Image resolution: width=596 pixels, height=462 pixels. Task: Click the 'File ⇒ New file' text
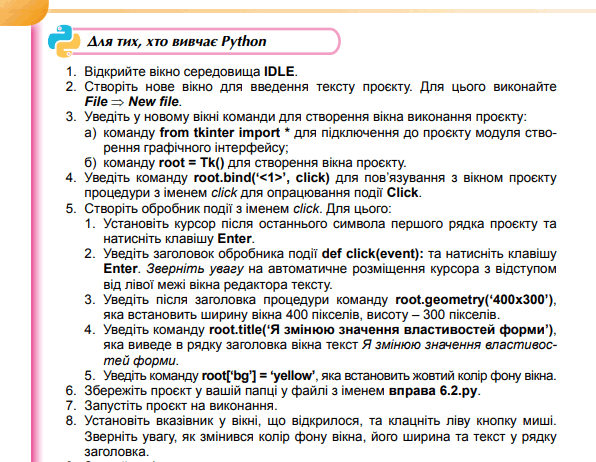132,102
